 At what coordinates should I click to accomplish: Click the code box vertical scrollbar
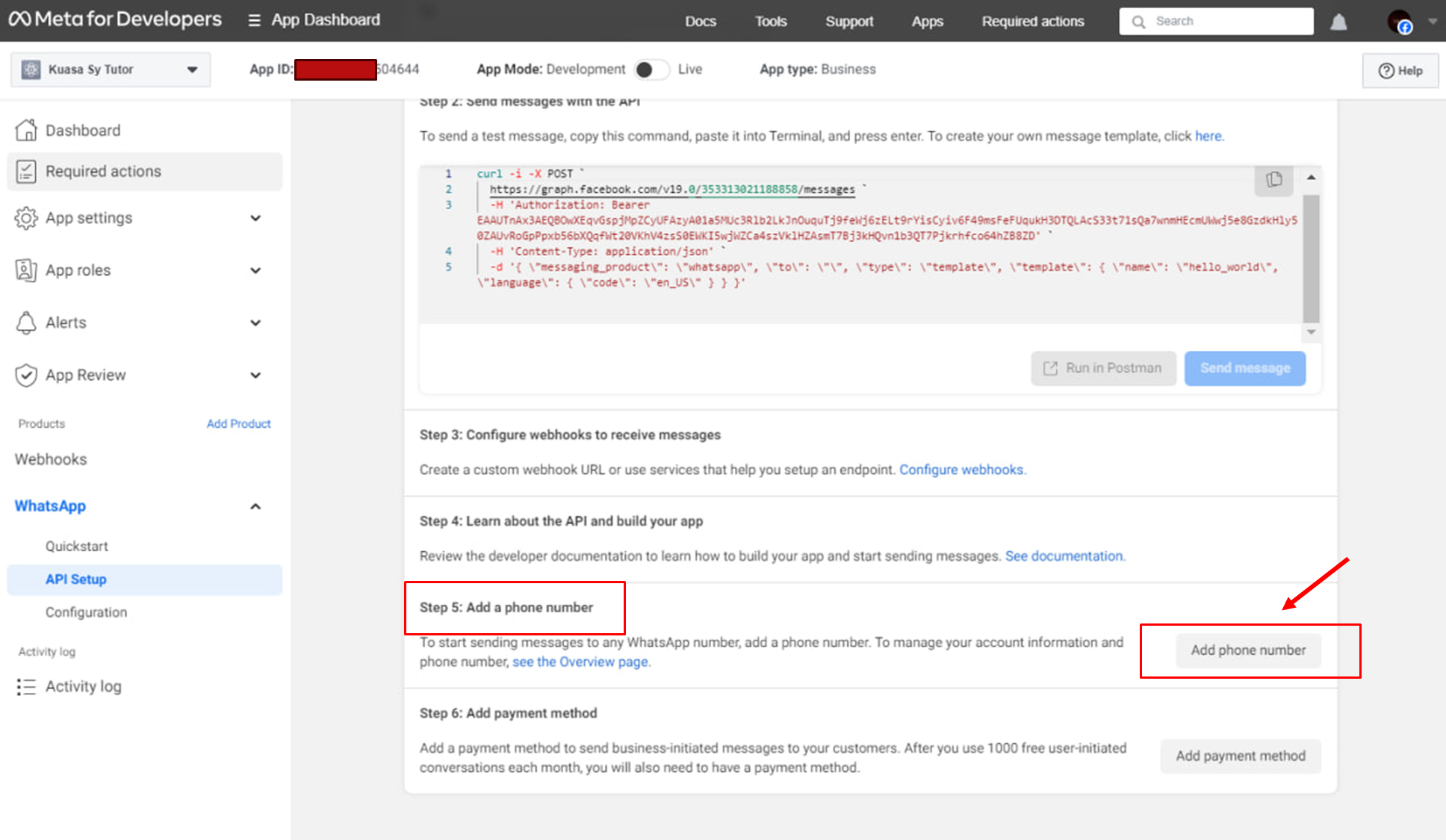[1311, 258]
